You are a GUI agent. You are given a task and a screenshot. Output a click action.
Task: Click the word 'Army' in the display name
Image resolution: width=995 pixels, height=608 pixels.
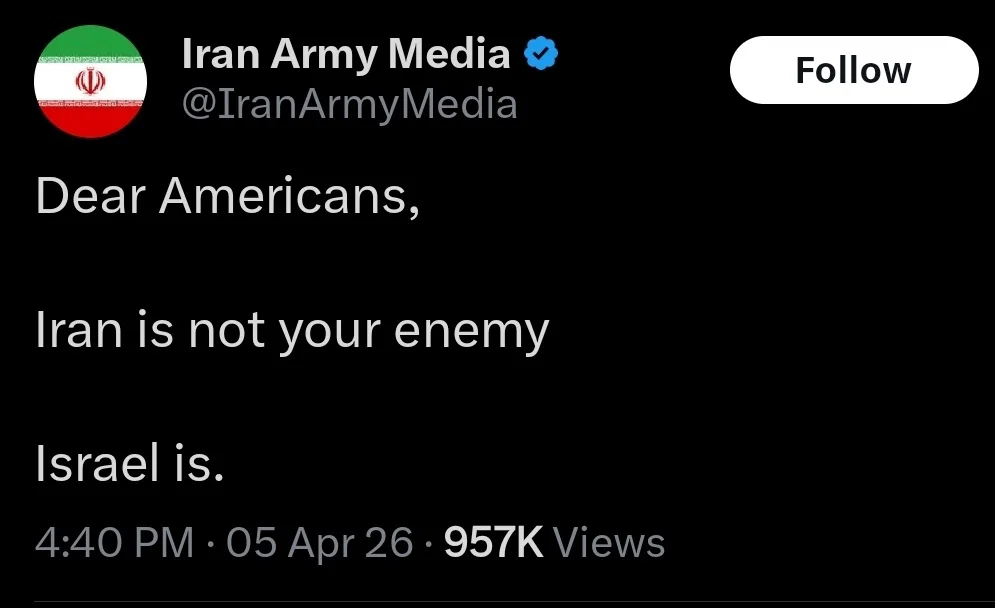[x=320, y=55]
